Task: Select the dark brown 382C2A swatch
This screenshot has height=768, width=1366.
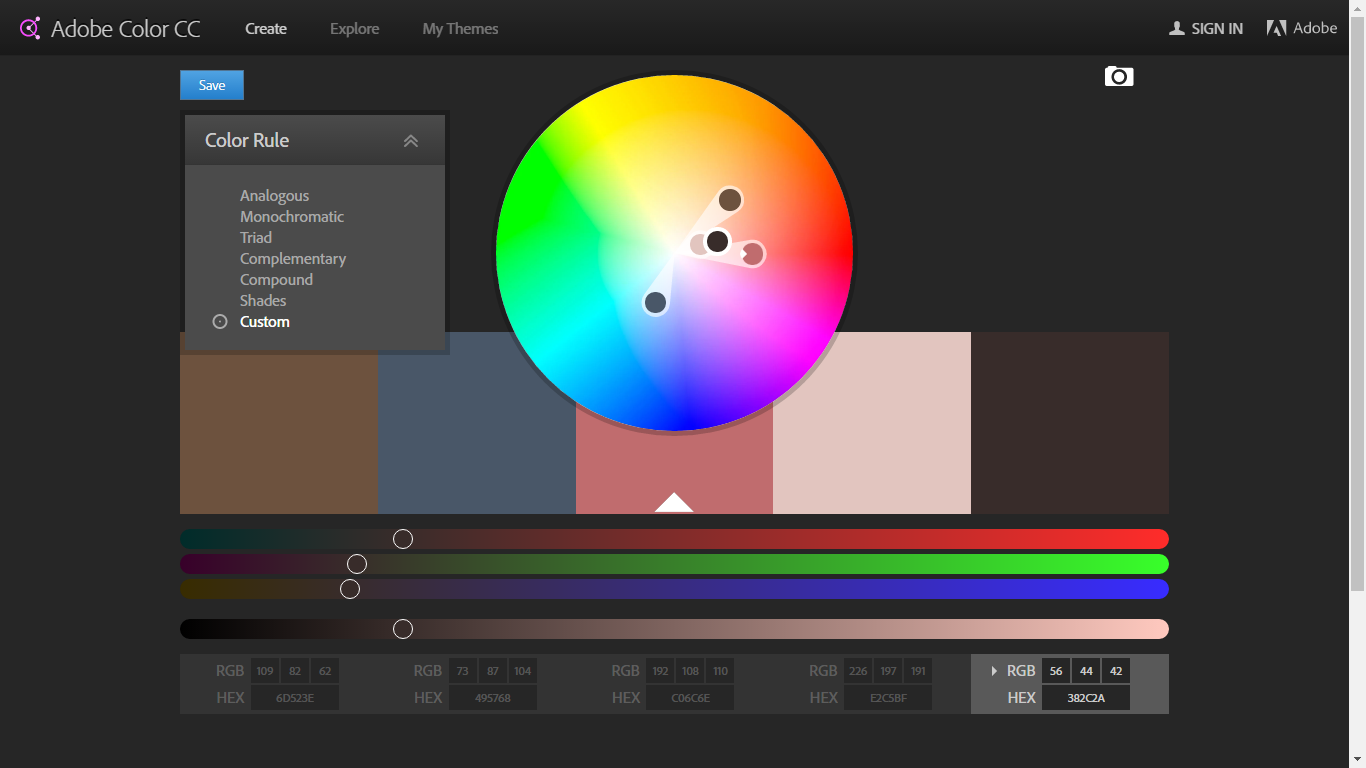Action: tap(1070, 423)
